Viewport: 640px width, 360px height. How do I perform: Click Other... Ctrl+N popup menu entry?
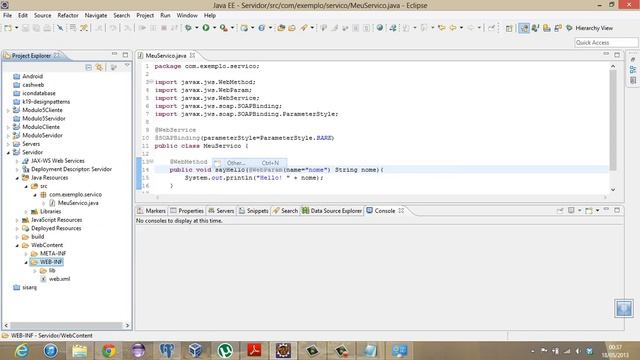[x=249, y=163]
